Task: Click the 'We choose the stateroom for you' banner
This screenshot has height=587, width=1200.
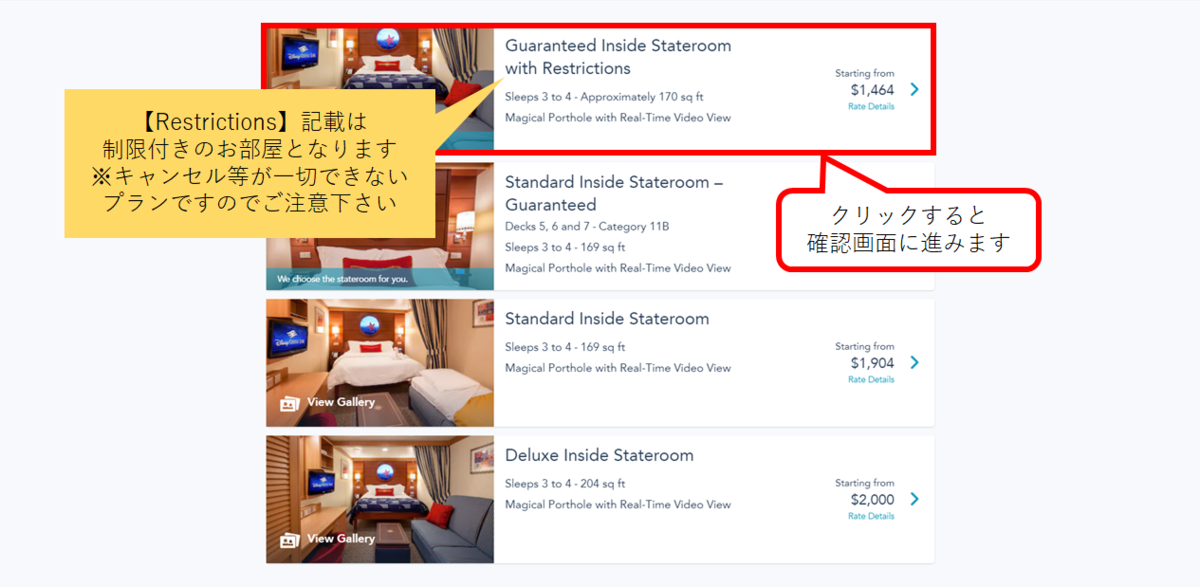Action: (380, 279)
